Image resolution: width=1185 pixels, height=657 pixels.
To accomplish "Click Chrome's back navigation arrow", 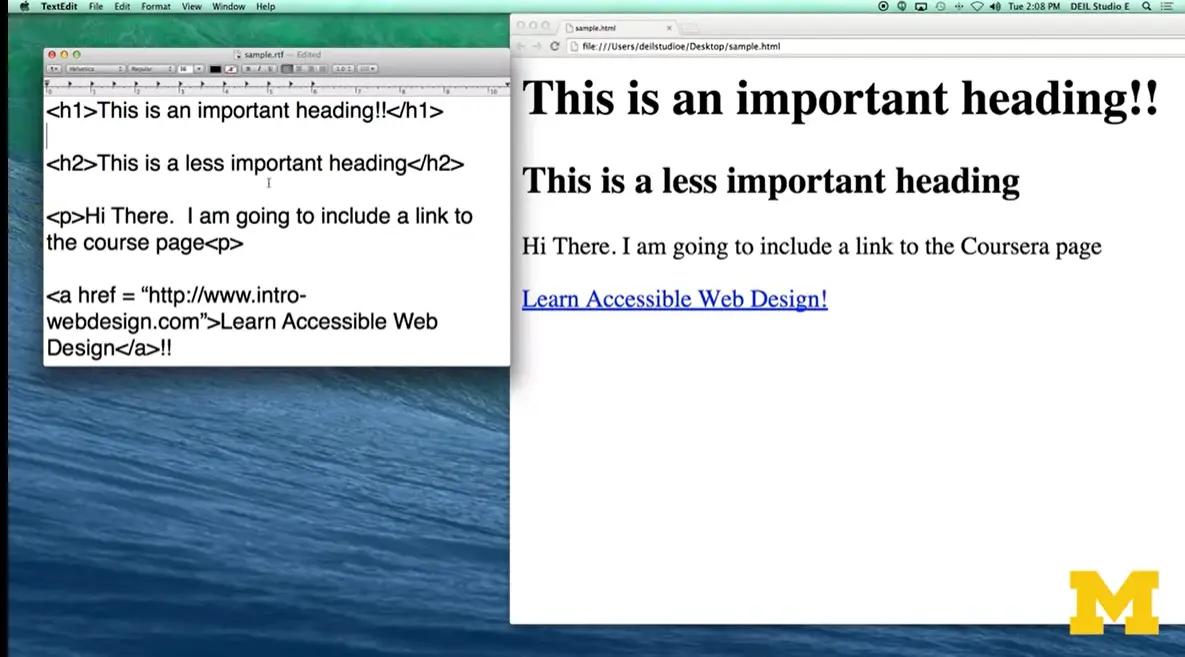I will pos(519,46).
